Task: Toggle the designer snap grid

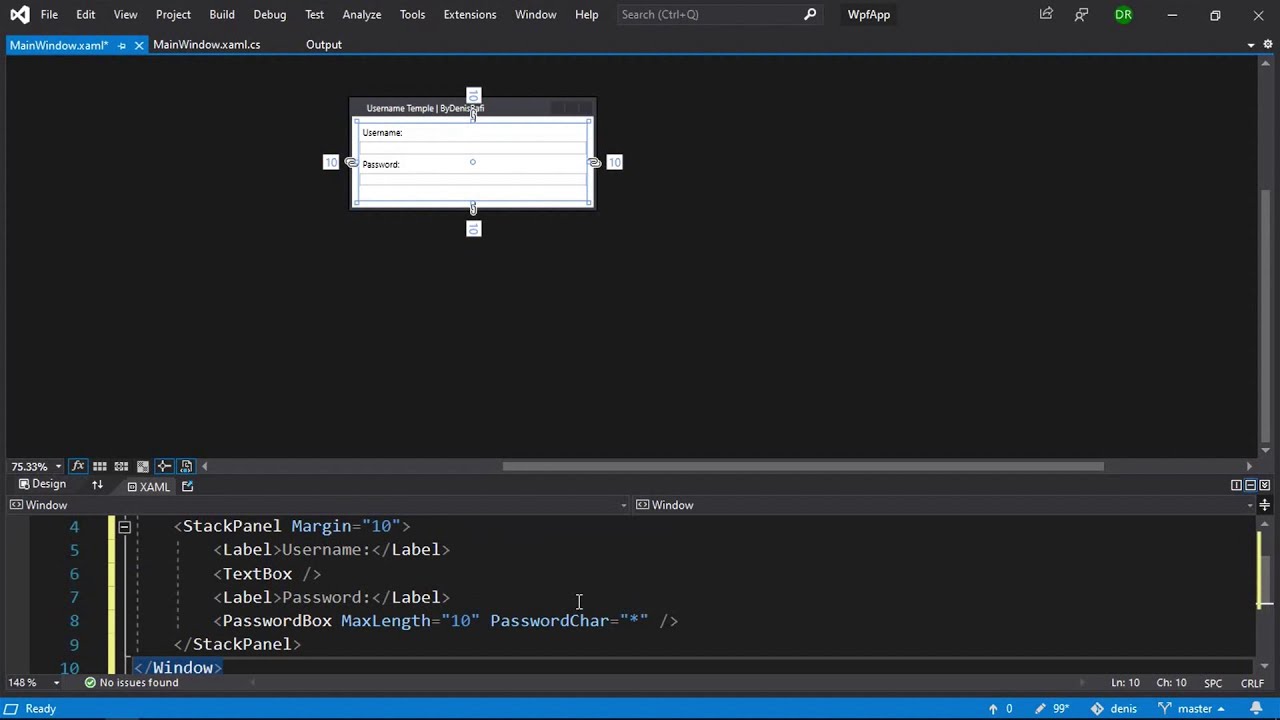Action: (x=99, y=466)
